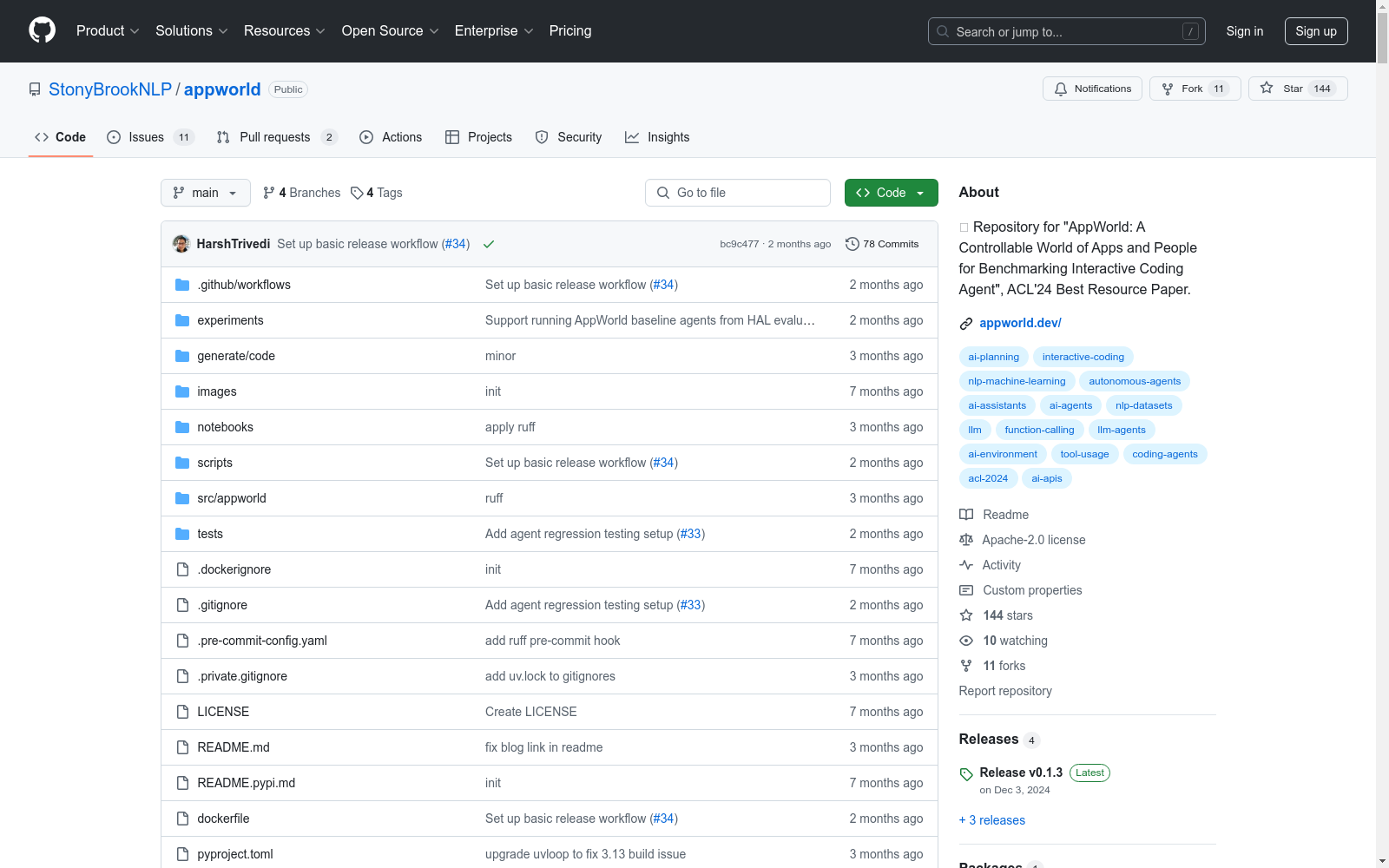The image size is (1389, 868).
Task: Click the folder icon for .github/workflows
Action: [182, 285]
